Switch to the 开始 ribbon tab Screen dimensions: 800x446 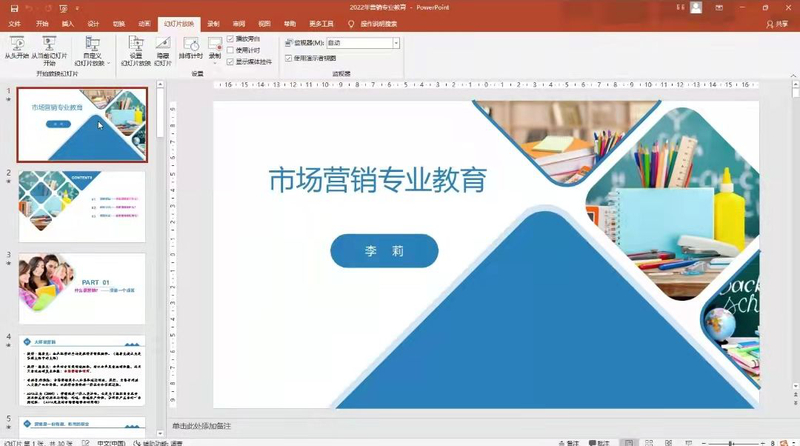pyautogui.click(x=42, y=24)
